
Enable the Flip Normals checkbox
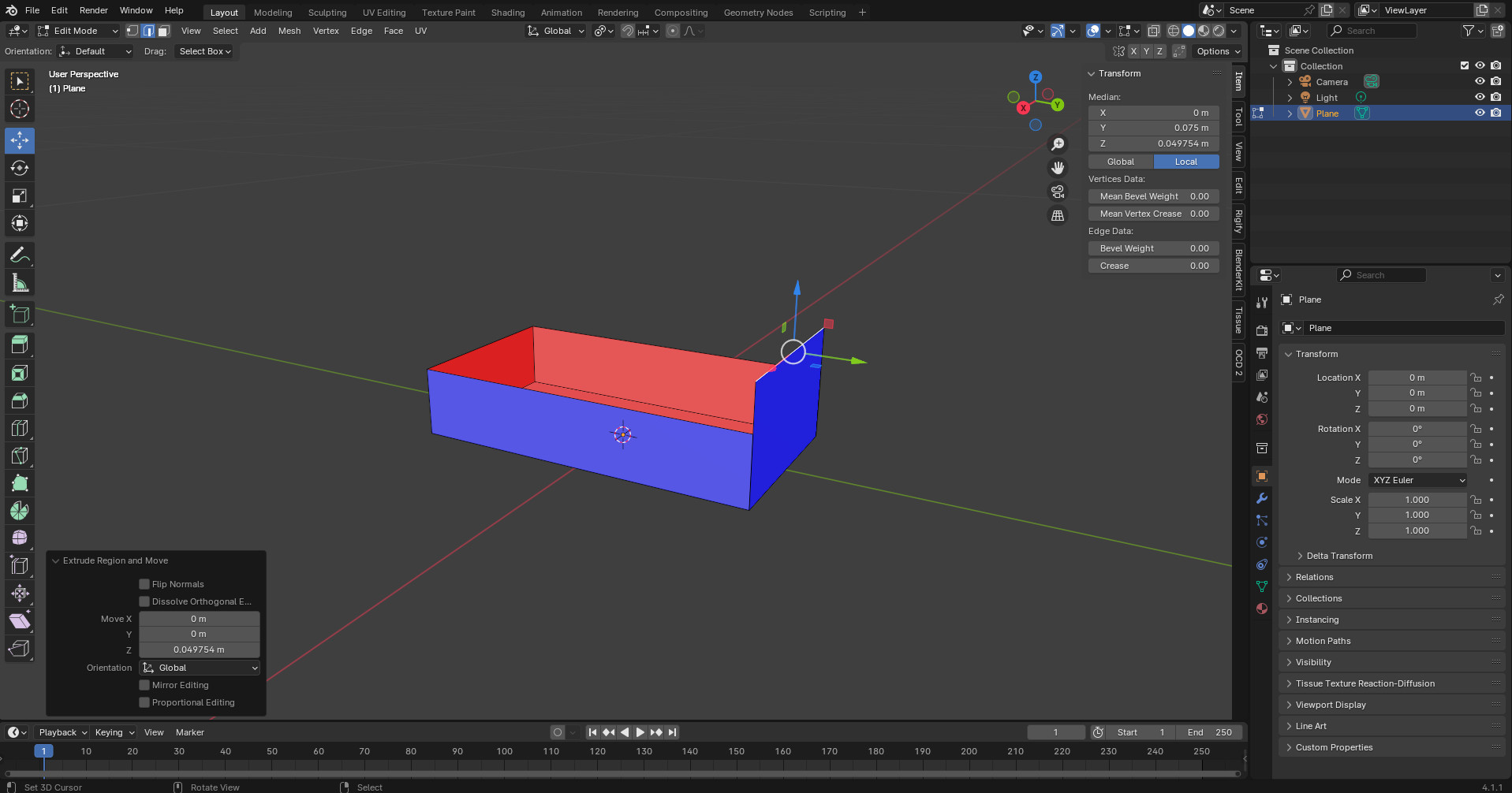[144, 584]
